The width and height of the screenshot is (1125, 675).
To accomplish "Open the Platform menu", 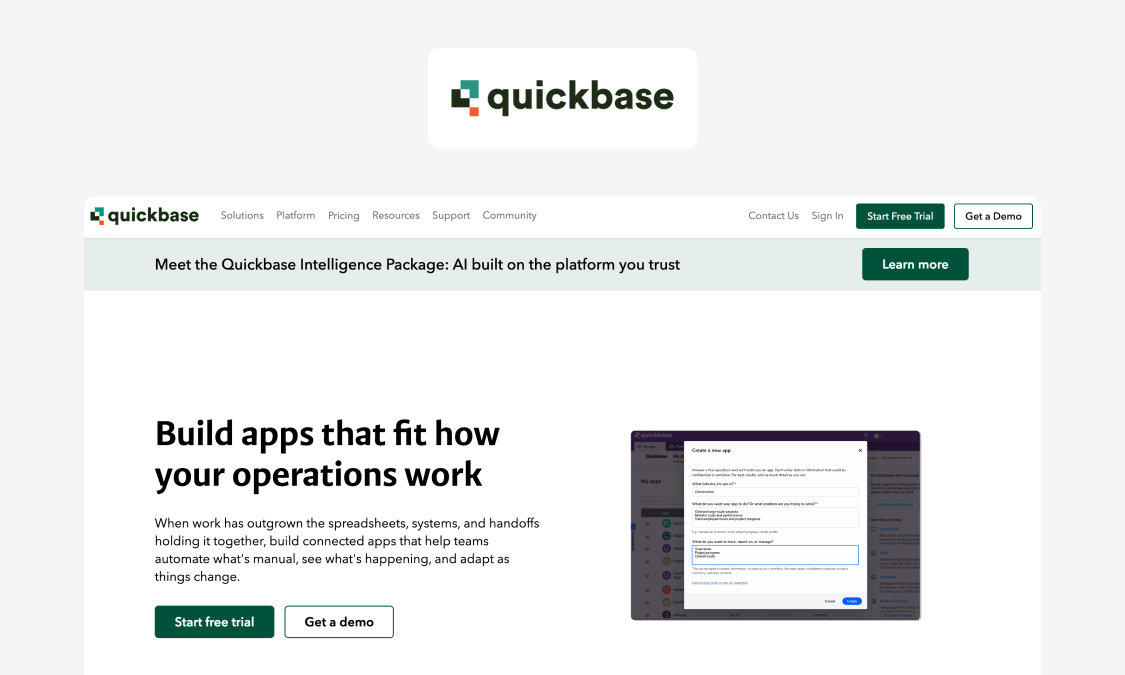I will 296,215.
